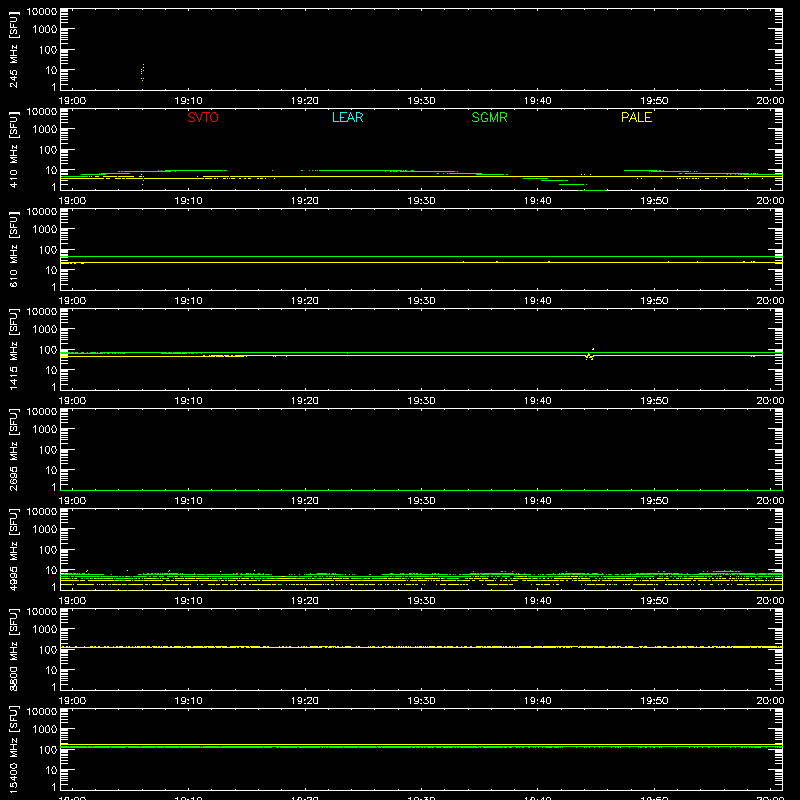
Task: Click the yellow spike in 1415 MHz panel
Action: tap(590, 354)
